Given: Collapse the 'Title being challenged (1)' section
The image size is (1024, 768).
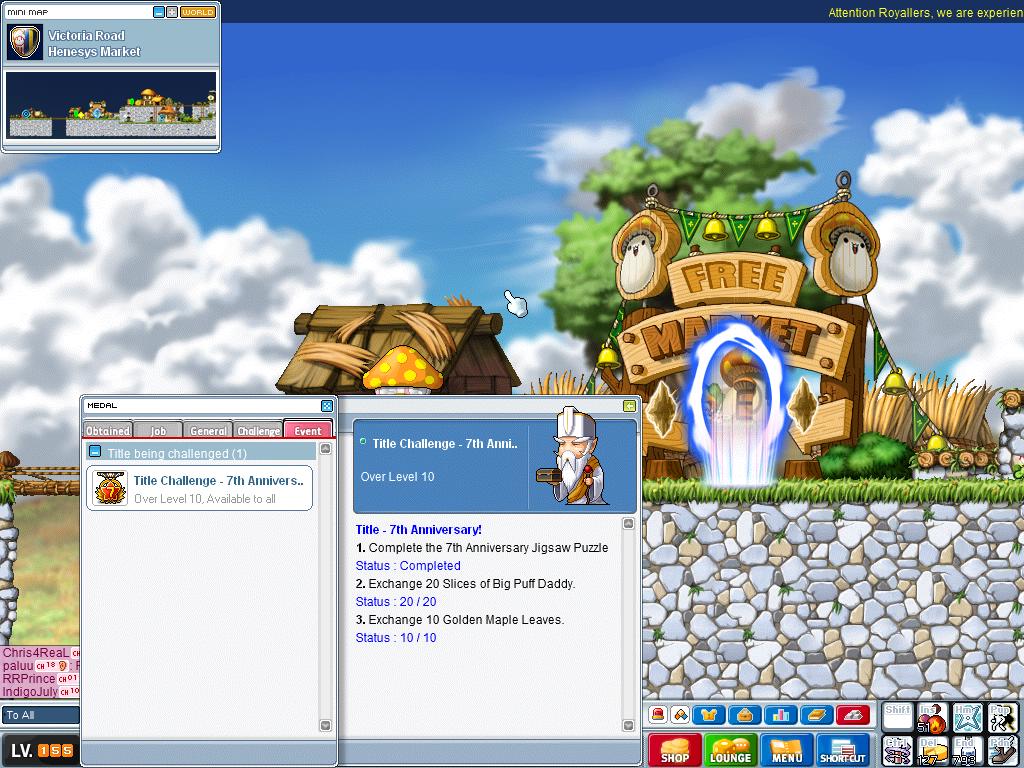Looking at the screenshot, I should point(95,451).
